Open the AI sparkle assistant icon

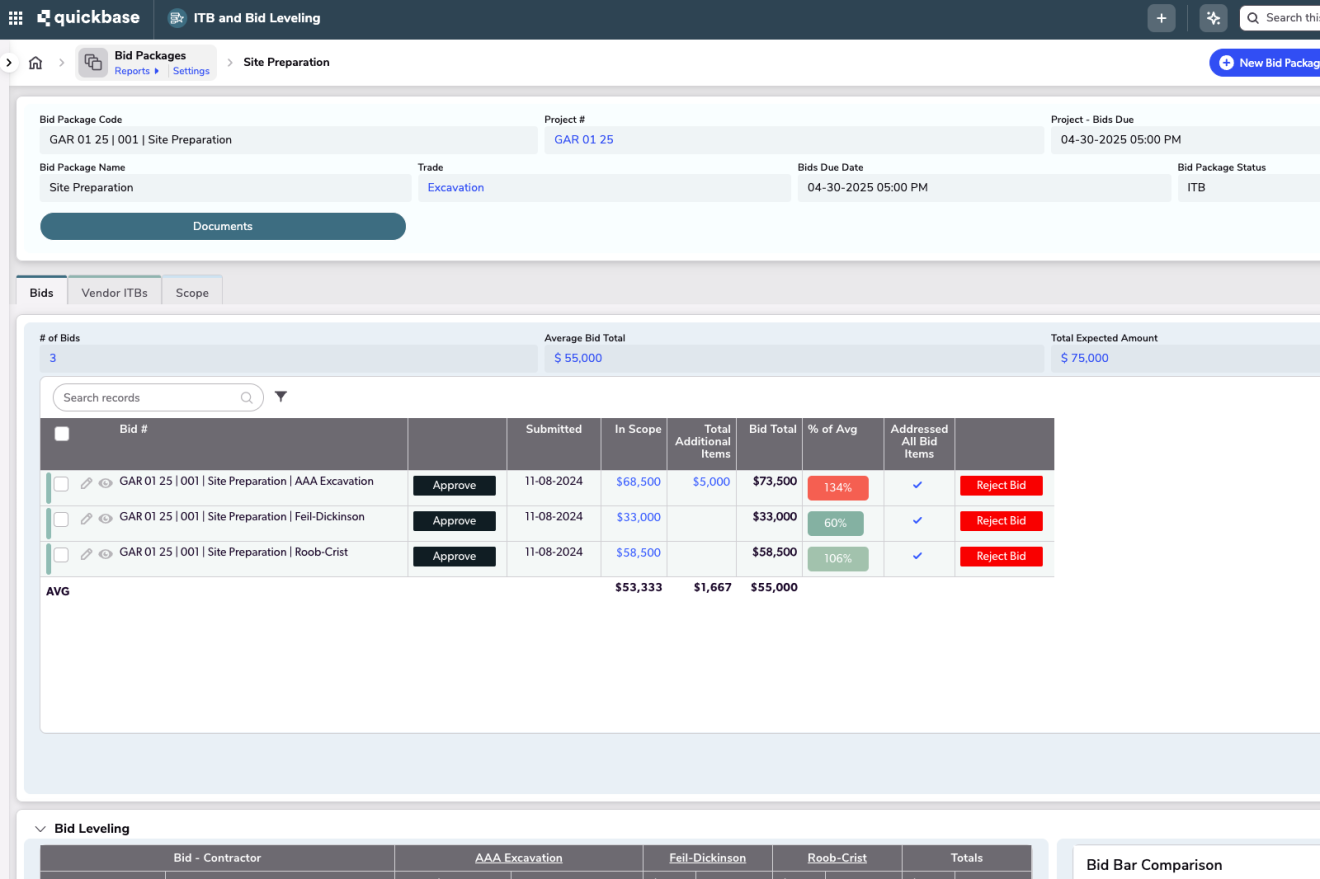click(1213, 18)
